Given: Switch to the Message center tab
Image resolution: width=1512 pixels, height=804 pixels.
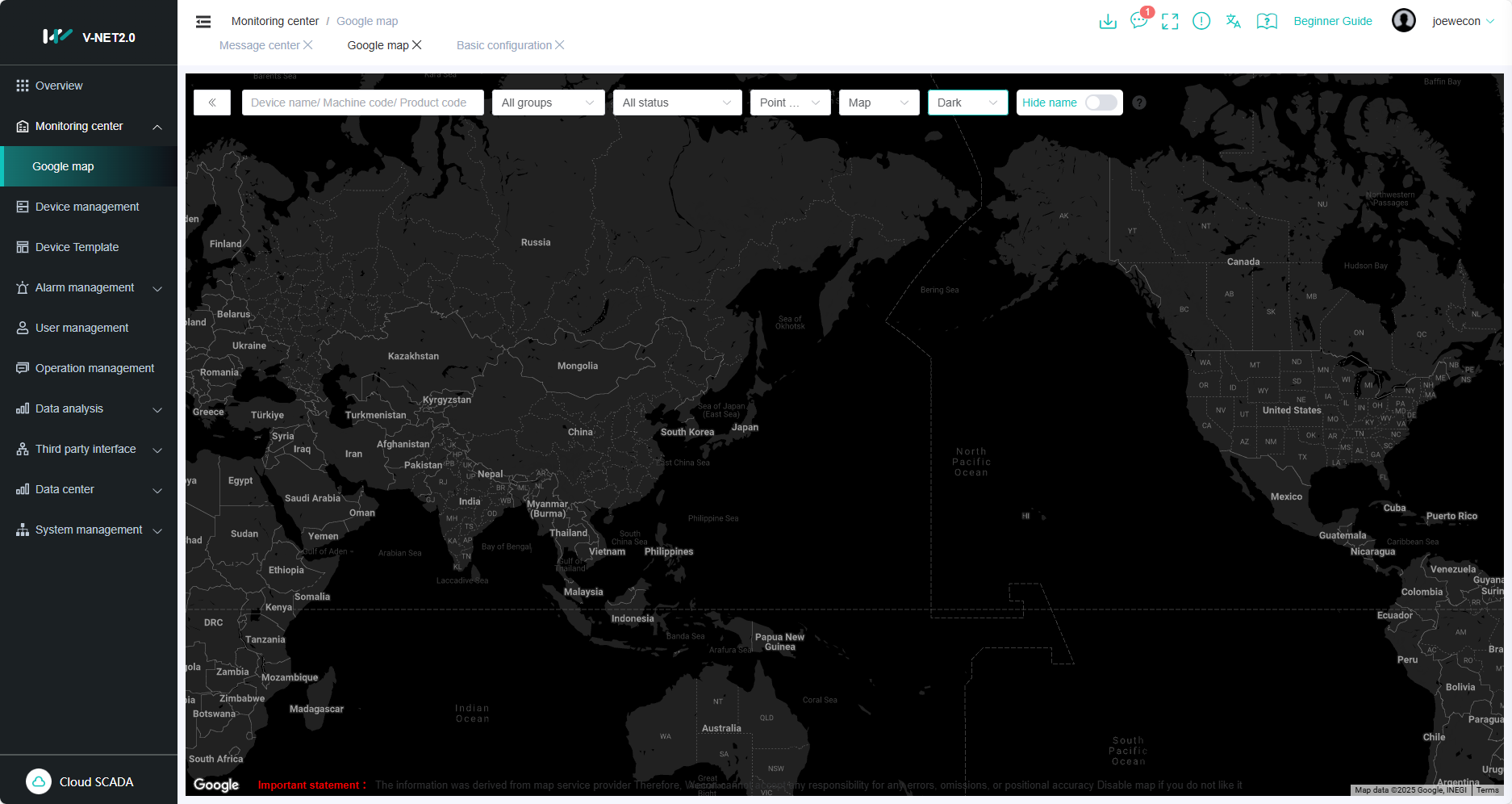Looking at the screenshot, I should click(259, 45).
